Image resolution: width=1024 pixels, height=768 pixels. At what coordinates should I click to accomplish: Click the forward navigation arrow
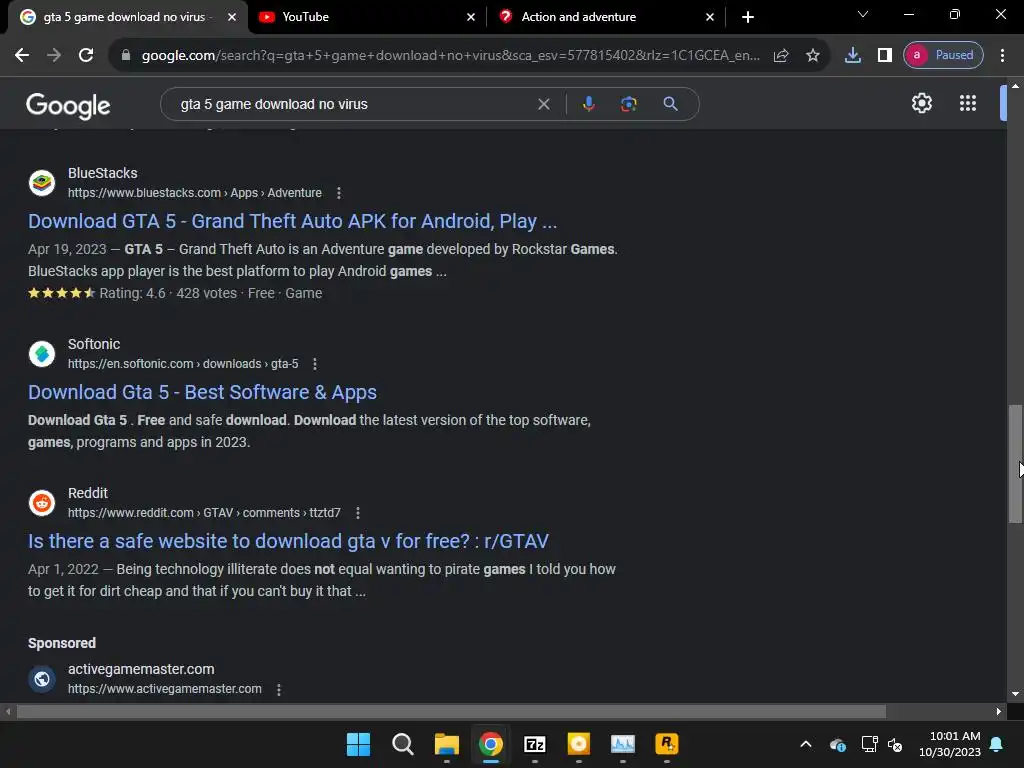tap(54, 55)
